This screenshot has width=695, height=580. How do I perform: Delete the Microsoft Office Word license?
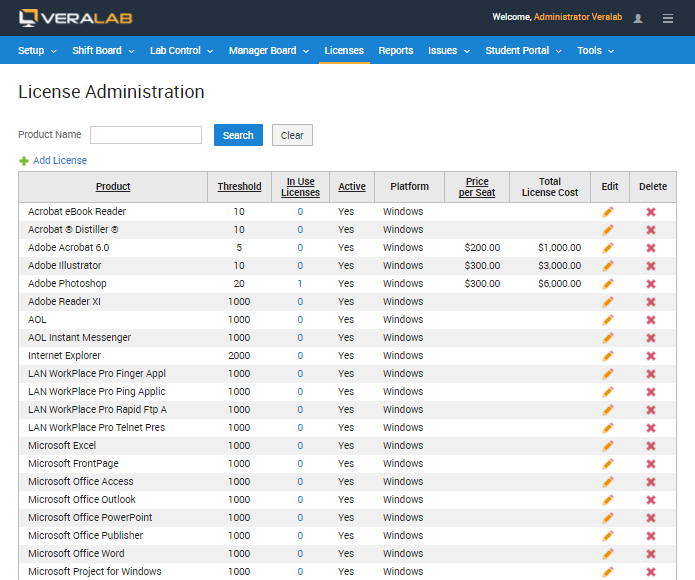point(651,554)
